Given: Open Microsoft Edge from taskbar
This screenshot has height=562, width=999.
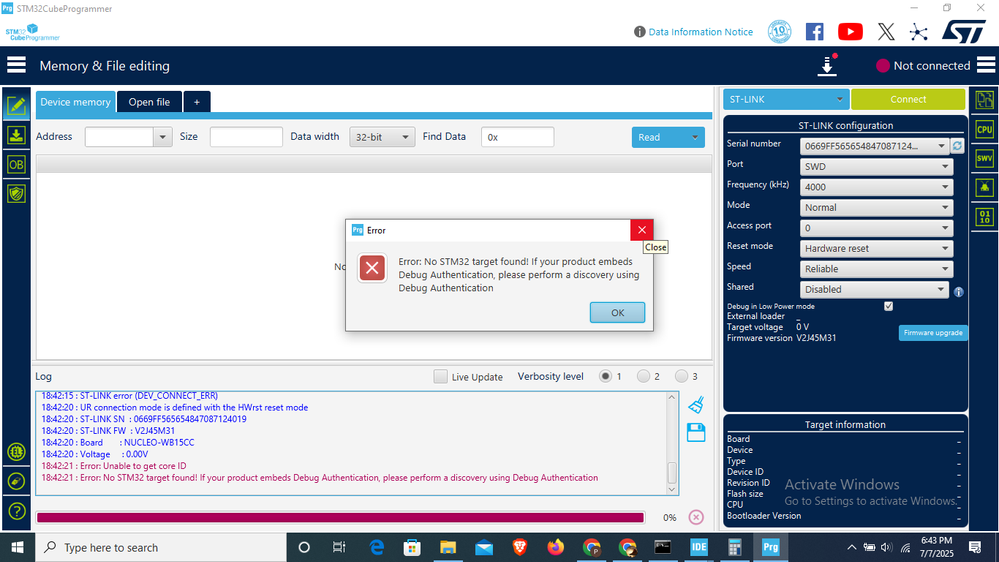Looking at the screenshot, I should pyautogui.click(x=377, y=547).
